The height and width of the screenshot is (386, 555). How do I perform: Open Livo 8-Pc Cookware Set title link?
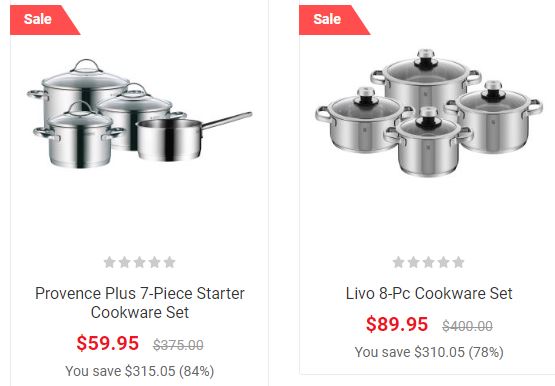(x=429, y=293)
